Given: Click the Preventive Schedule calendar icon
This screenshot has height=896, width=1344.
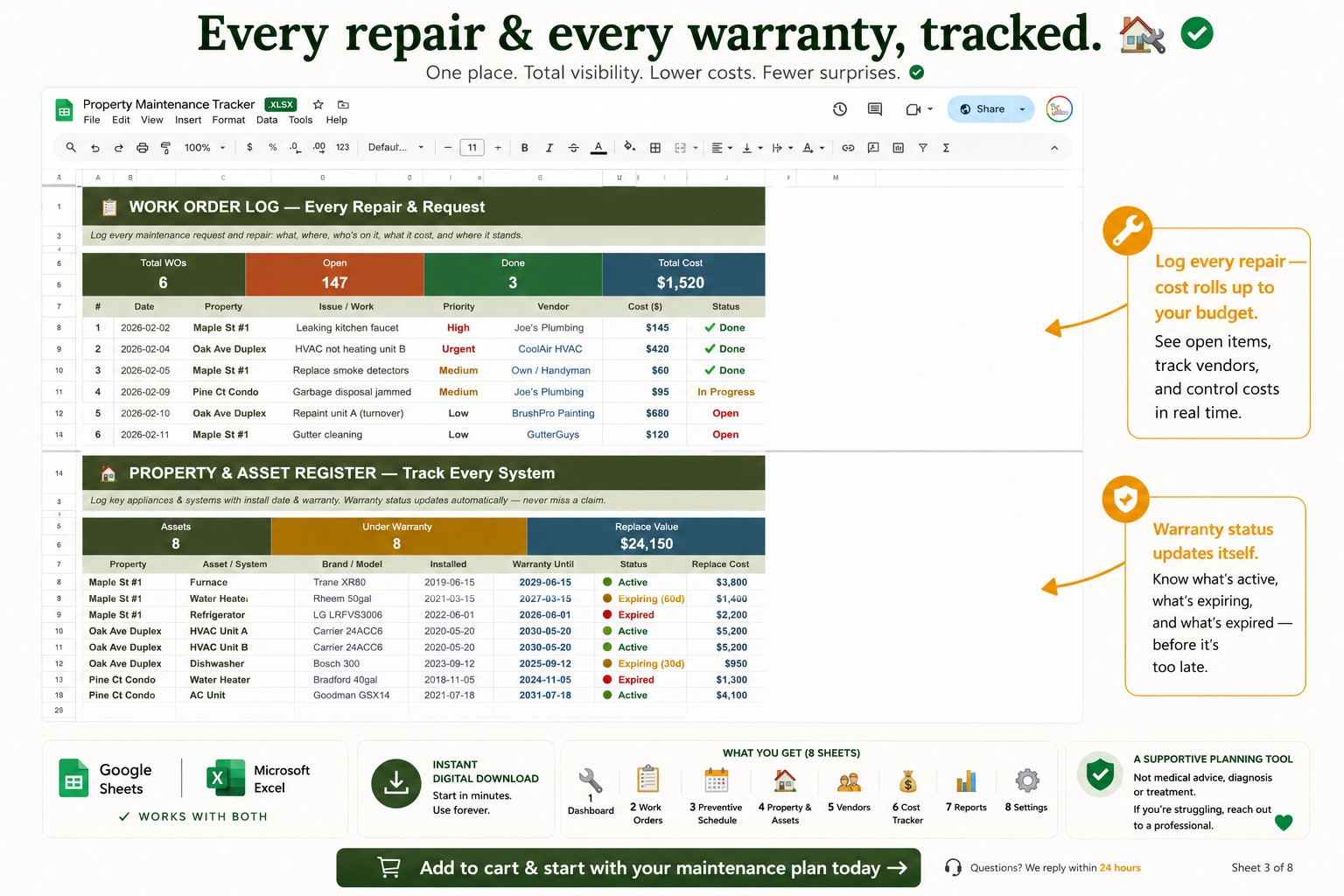Looking at the screenshot, I should coord(717,780).
